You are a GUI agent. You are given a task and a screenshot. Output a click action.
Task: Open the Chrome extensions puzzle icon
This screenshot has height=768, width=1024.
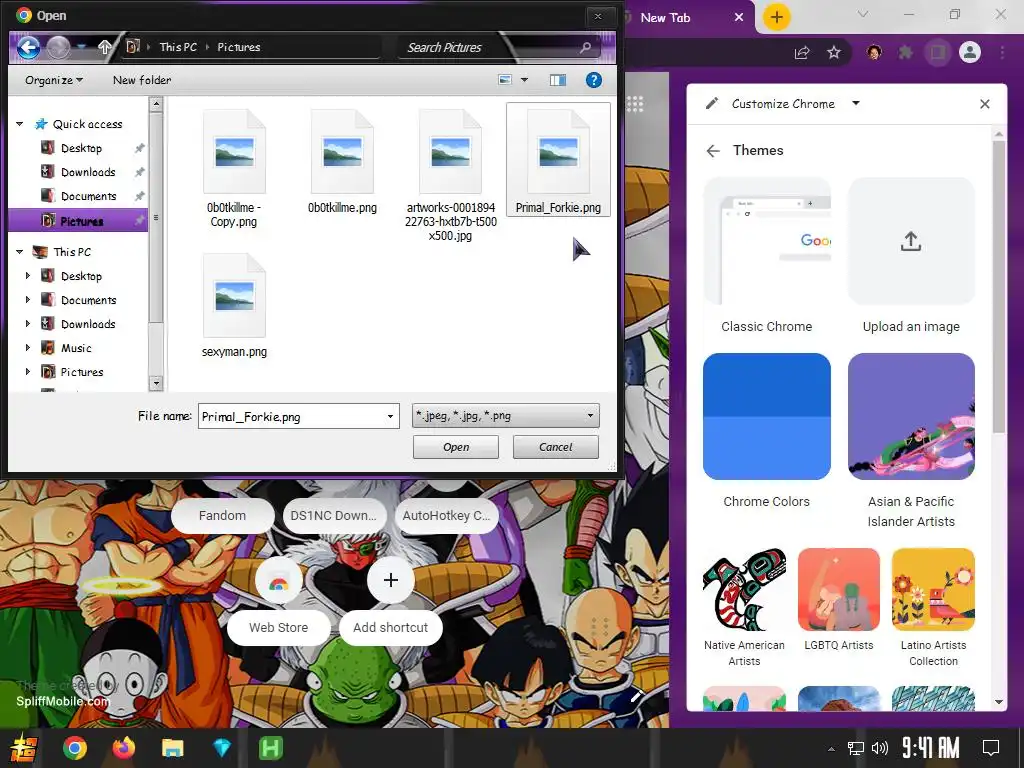905,52
